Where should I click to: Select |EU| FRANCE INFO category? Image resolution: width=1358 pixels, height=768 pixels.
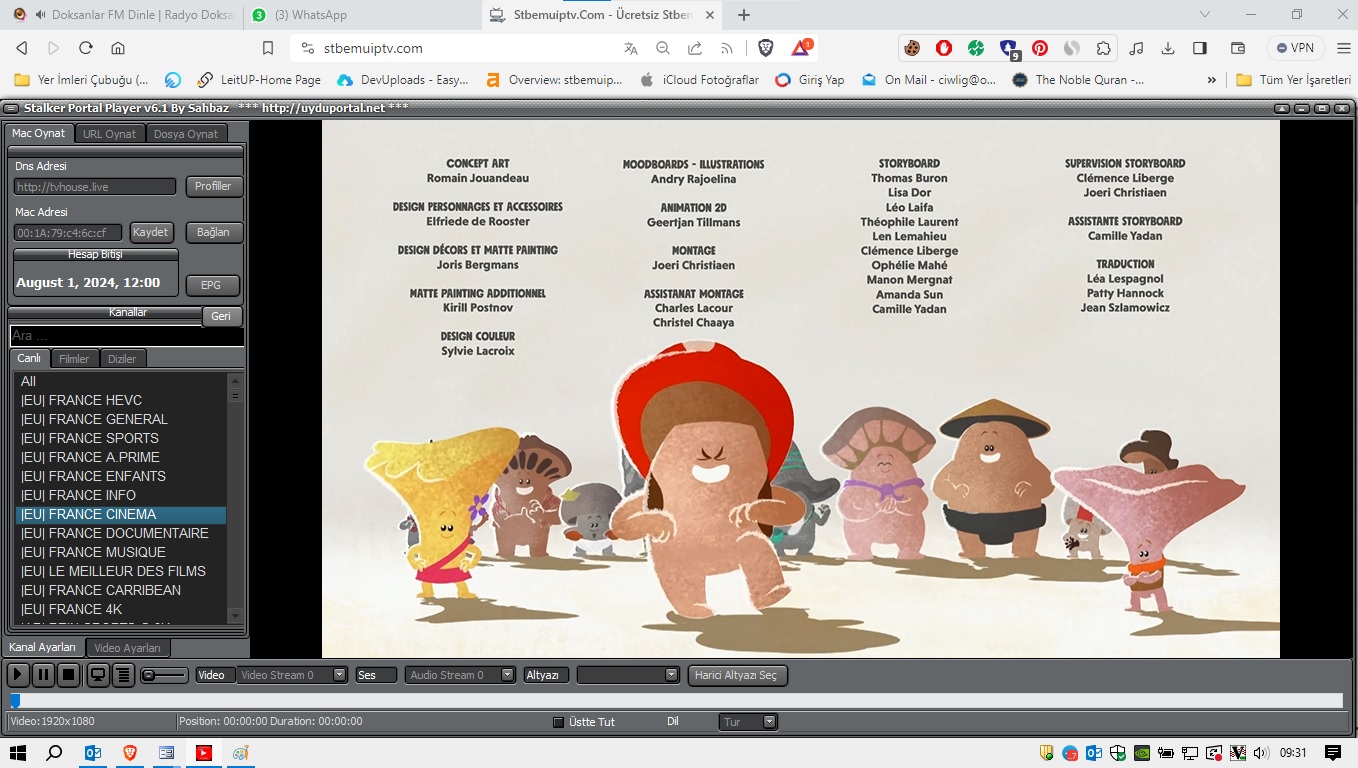[x=120, y=495]
